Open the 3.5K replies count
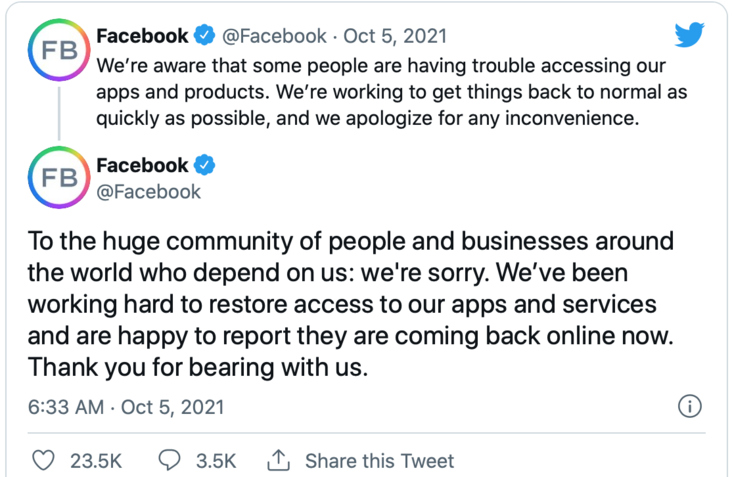732x477 pixels. (216, 461)
